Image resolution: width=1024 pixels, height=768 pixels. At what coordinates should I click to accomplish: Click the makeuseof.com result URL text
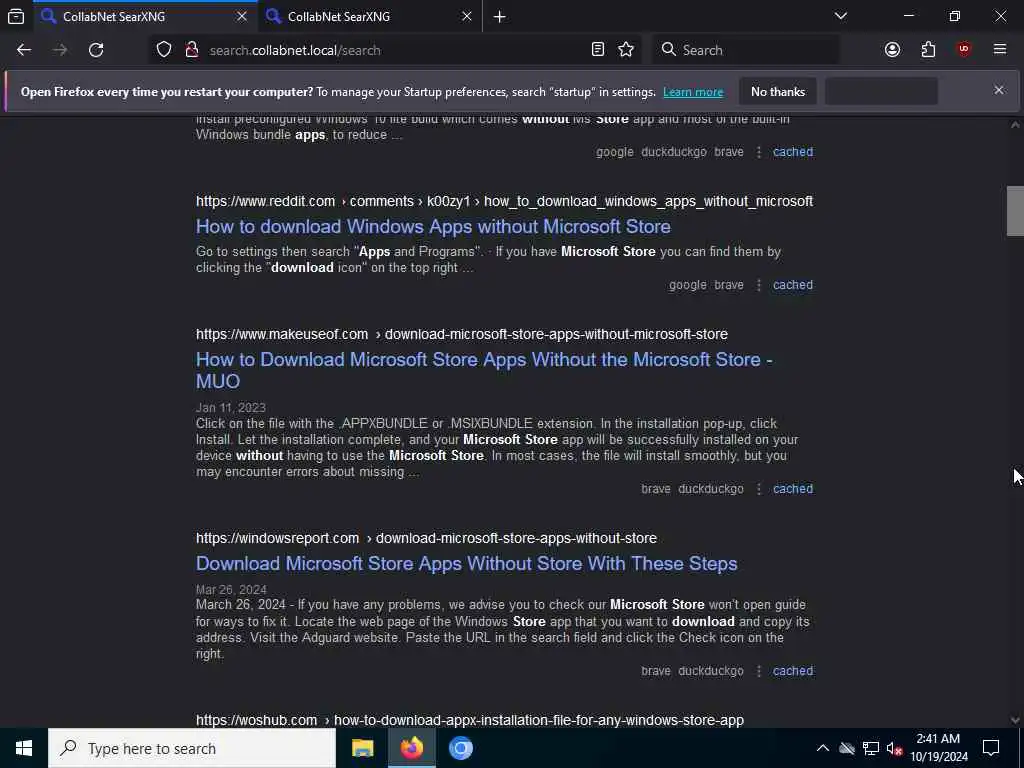(462, 334)
